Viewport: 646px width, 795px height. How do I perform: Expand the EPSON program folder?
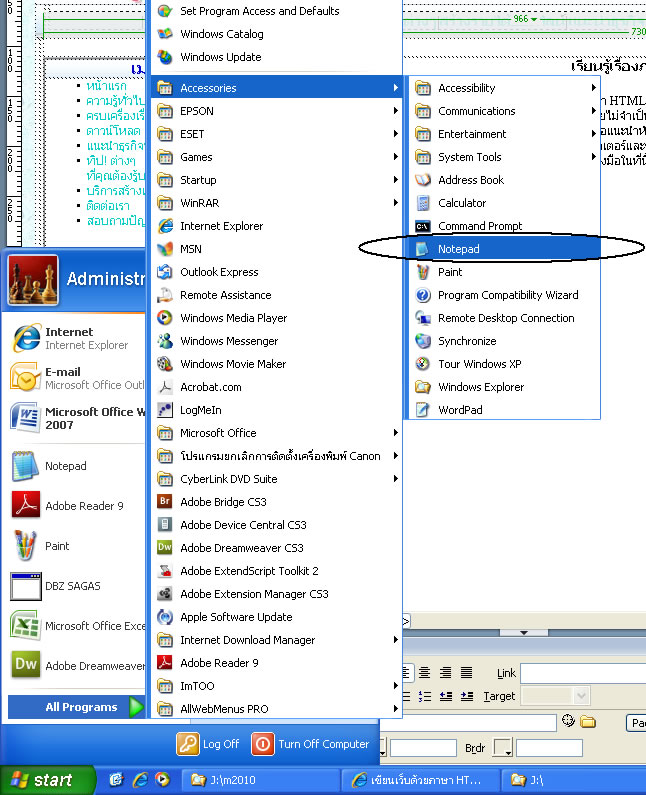pyautogui.click(x=276, y=111)
